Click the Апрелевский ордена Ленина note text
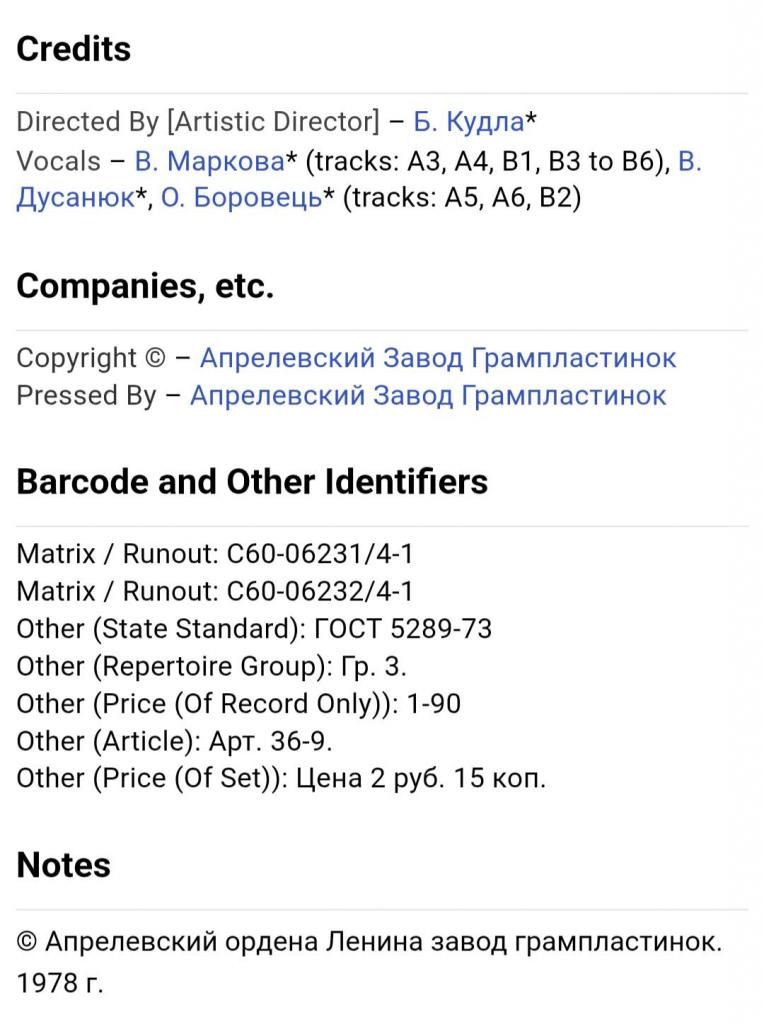 pyautogui.click(x=369, y=942)
